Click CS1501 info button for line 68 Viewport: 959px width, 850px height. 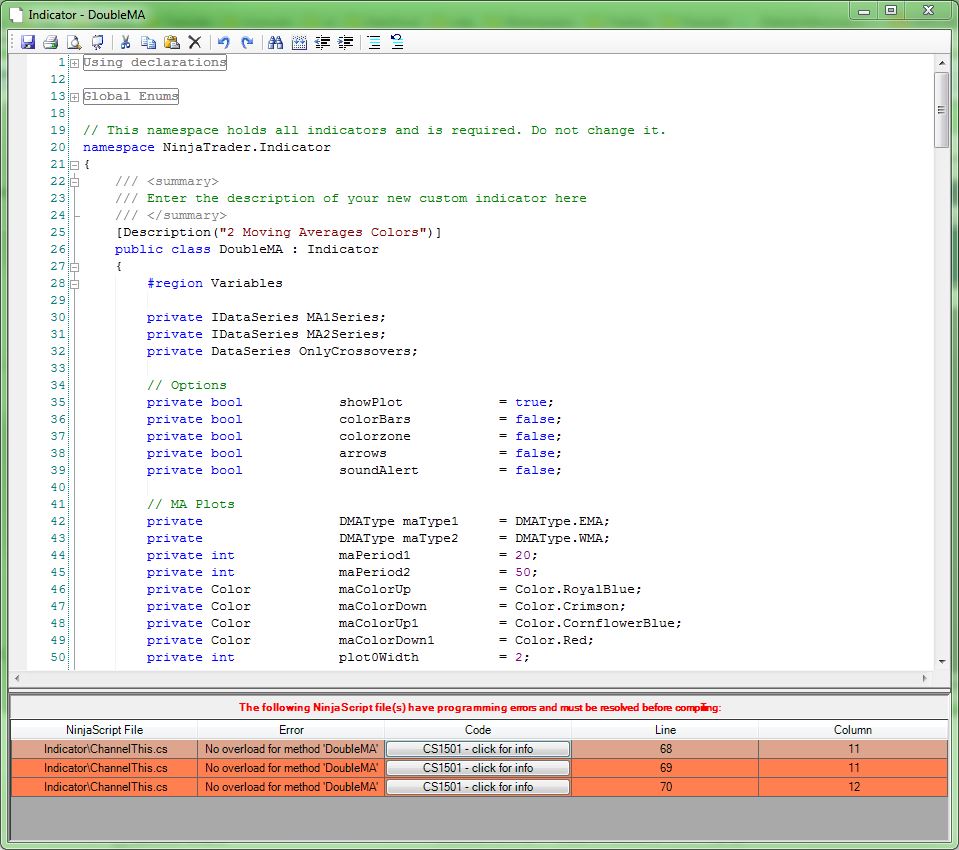pos(478,749)
